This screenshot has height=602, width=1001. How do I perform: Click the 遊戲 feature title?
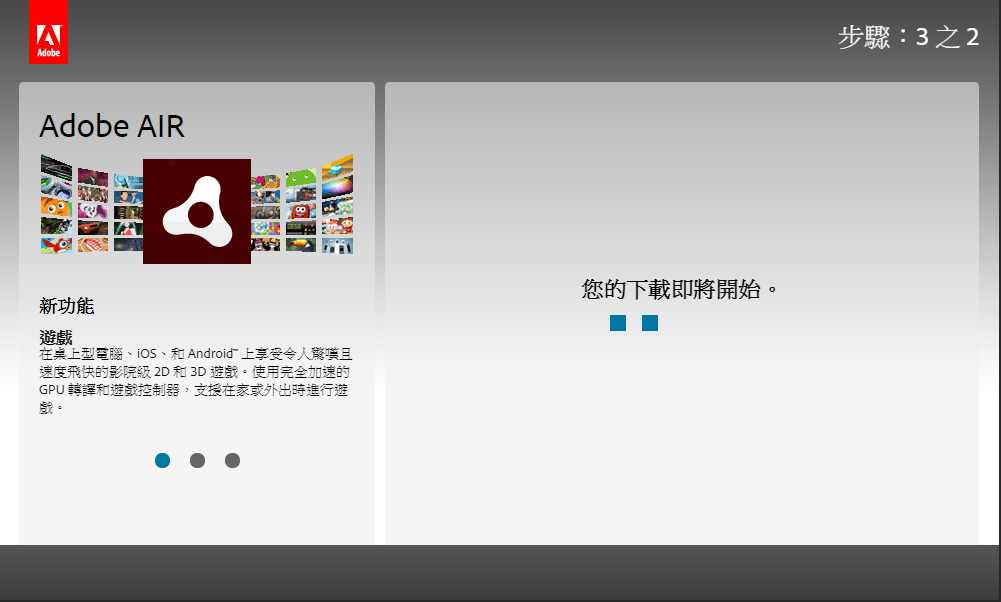point(56,337)
